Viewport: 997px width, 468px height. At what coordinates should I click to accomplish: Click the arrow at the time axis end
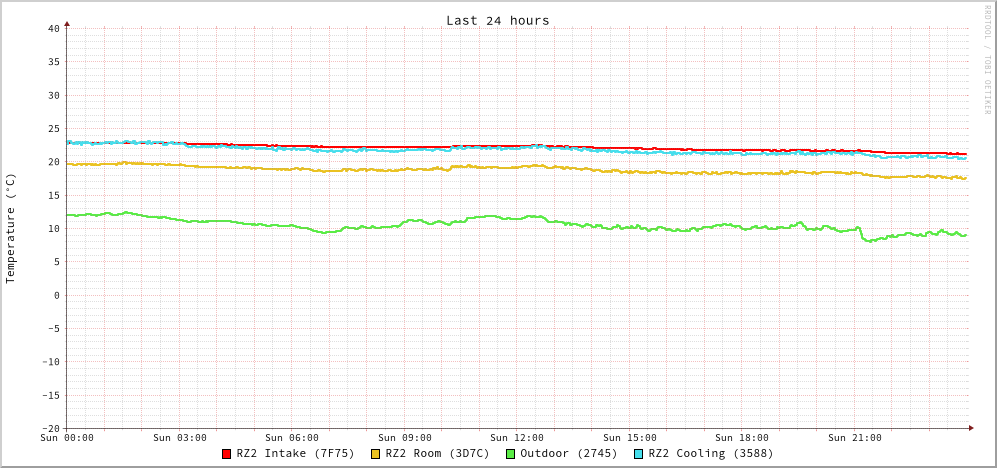point(970,428)
